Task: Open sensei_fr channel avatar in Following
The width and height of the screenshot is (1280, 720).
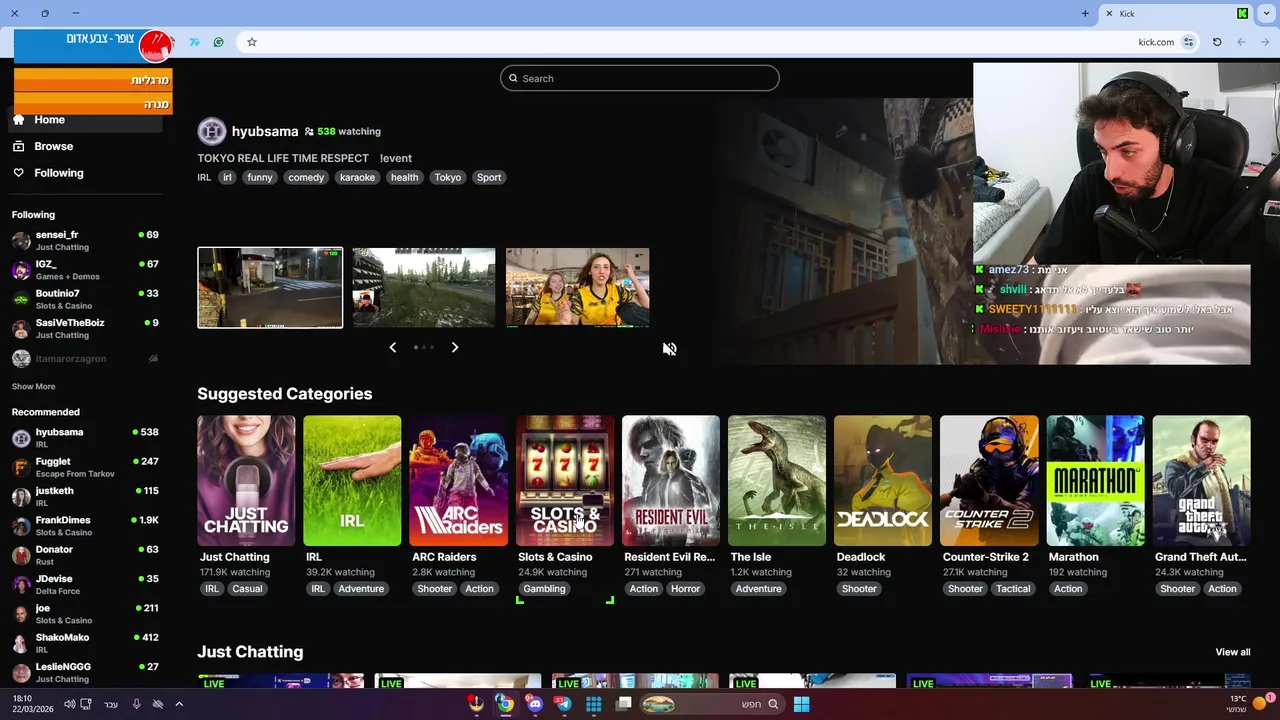Action: (x=21, y=241)
